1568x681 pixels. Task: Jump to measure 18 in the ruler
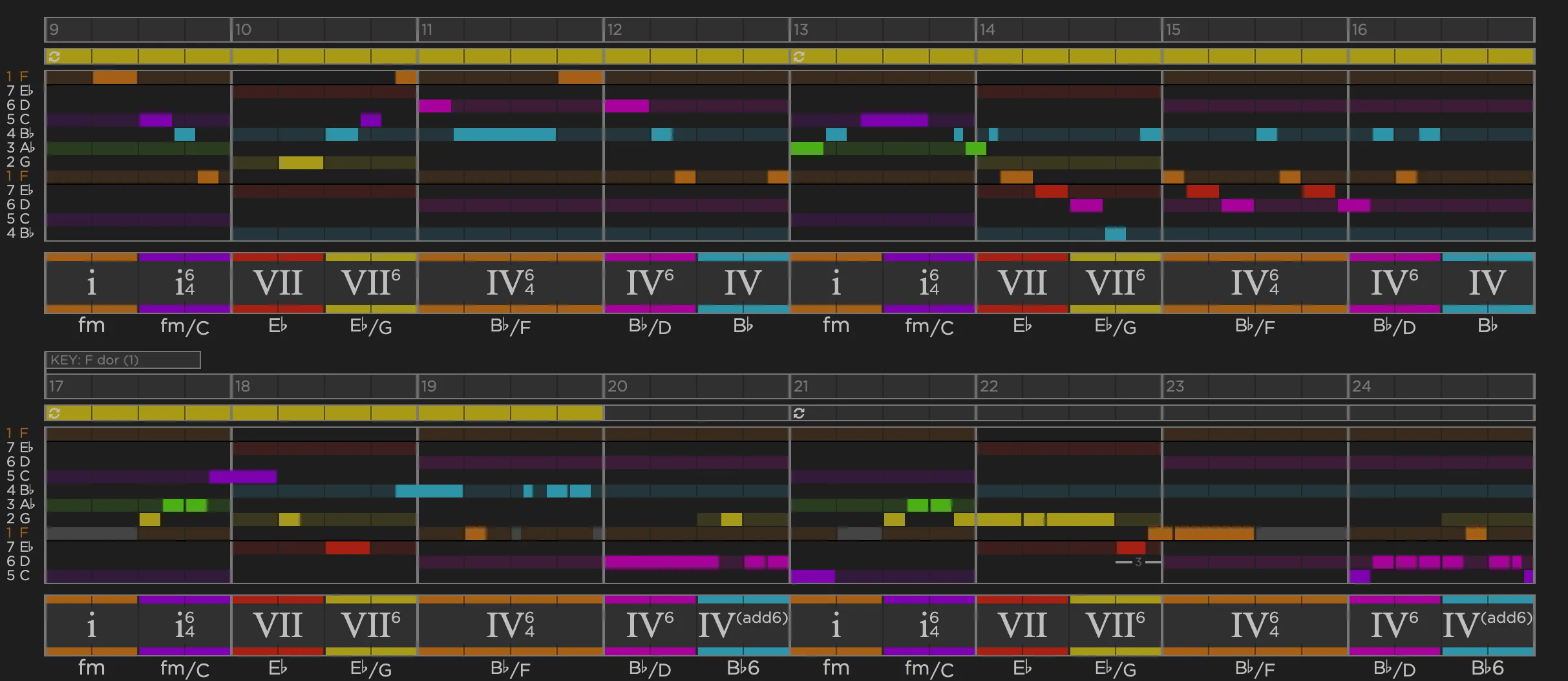(x=242, y=386)
